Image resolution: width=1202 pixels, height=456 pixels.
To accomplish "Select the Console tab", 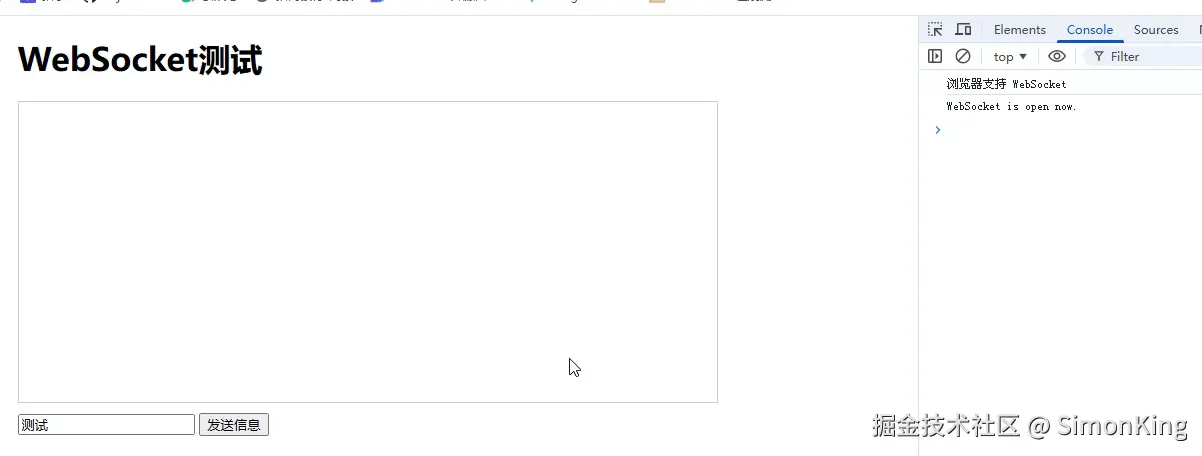I will click(x=1090, y=30).
